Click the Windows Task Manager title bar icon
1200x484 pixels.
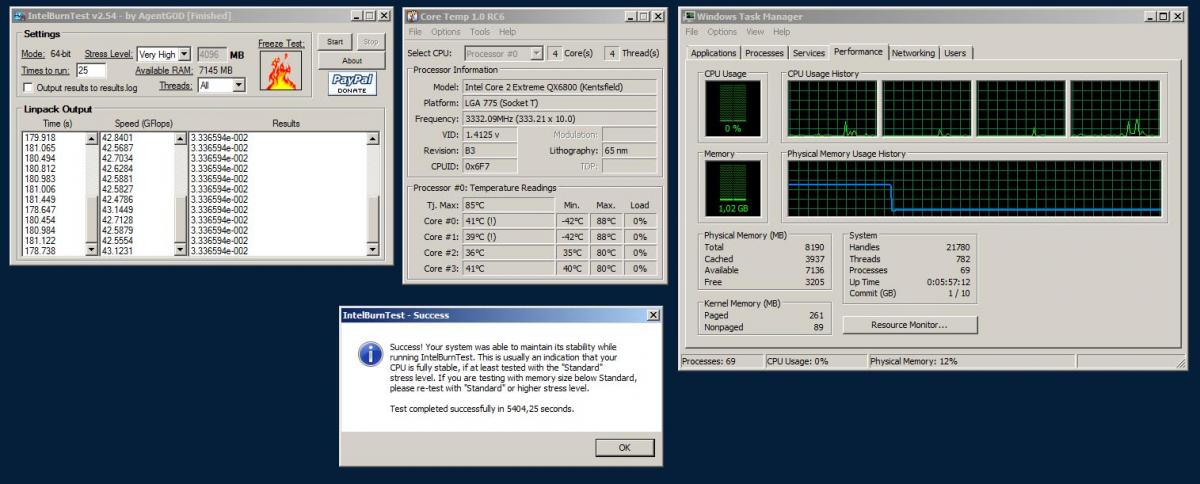pos(689,16)
